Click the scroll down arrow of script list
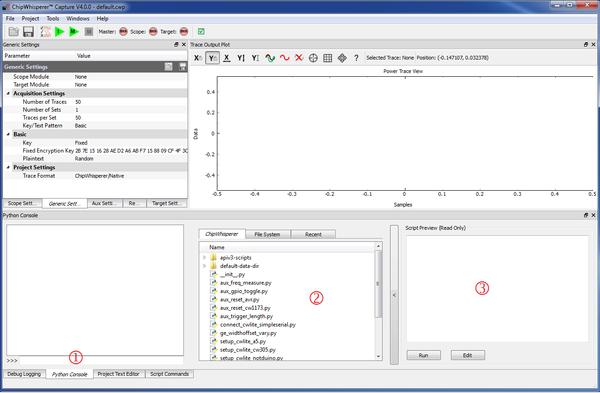Image resolution: width=600 pixels, height=393 pixels. pyautogui.click(x=378, y=356)
